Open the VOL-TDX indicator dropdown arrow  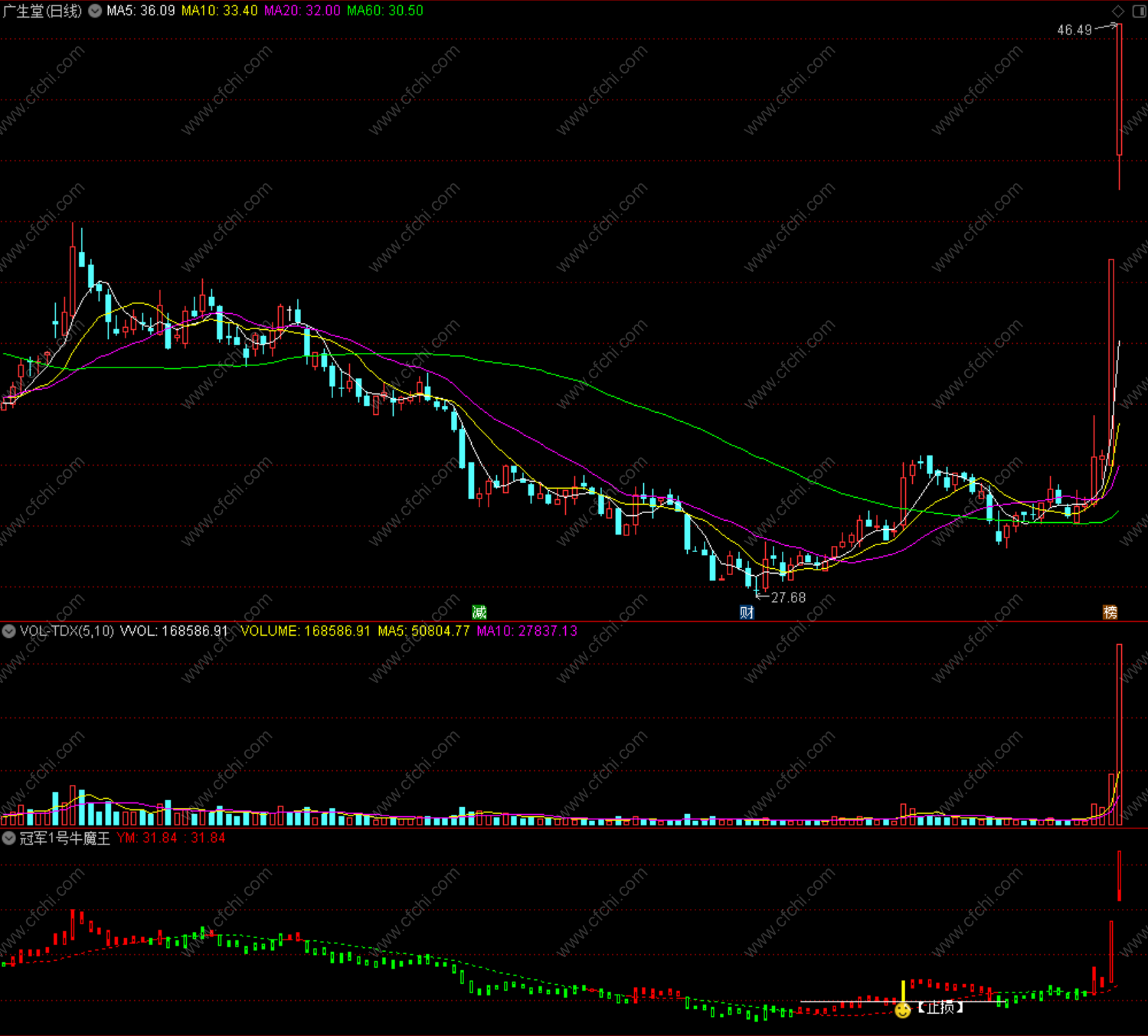click(8, 631)
